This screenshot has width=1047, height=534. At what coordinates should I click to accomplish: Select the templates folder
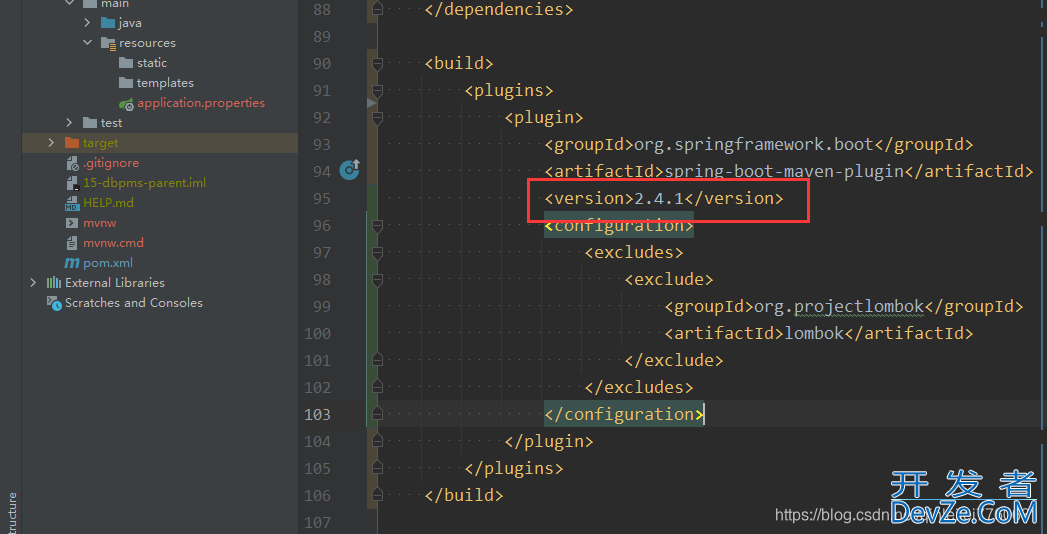165,83
